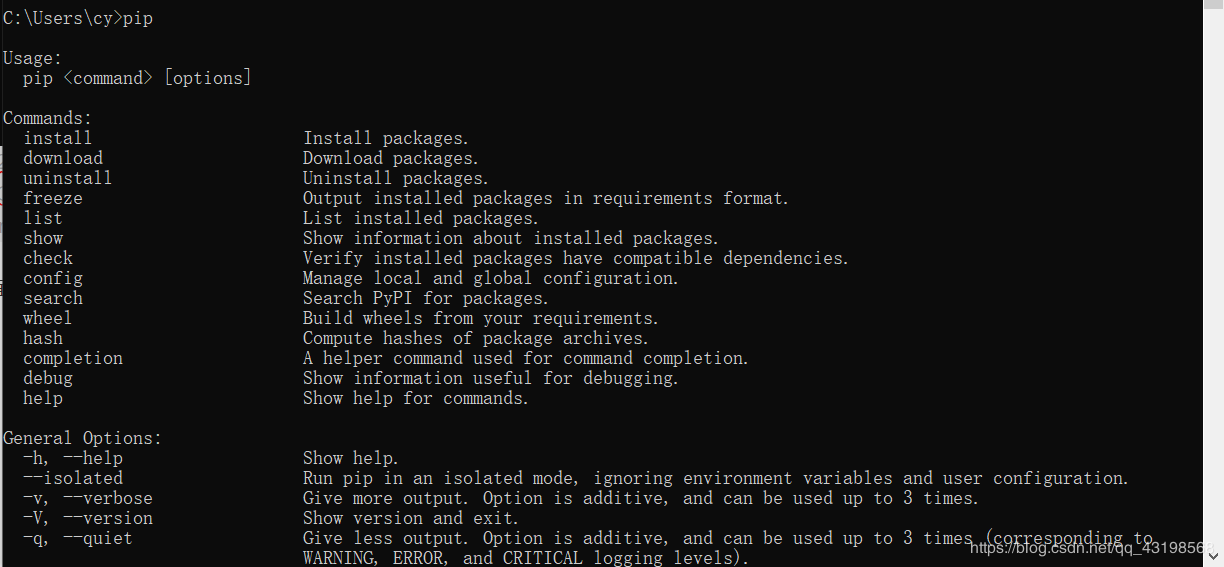
Task: Click the 'config' command text
Action: point(53,278)
